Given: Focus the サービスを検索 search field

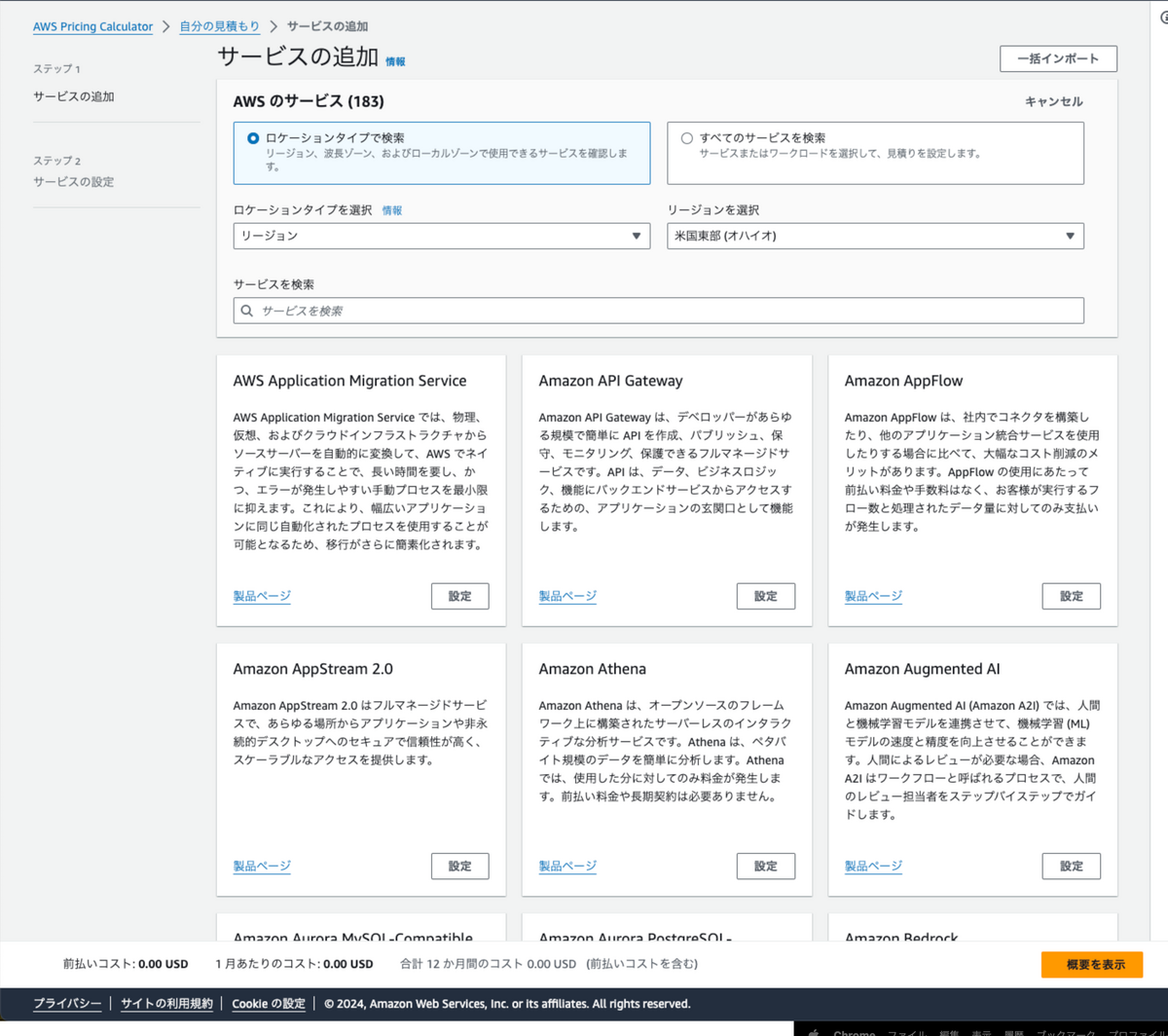Looking at the screenshot, I should (x=659, y=311).
